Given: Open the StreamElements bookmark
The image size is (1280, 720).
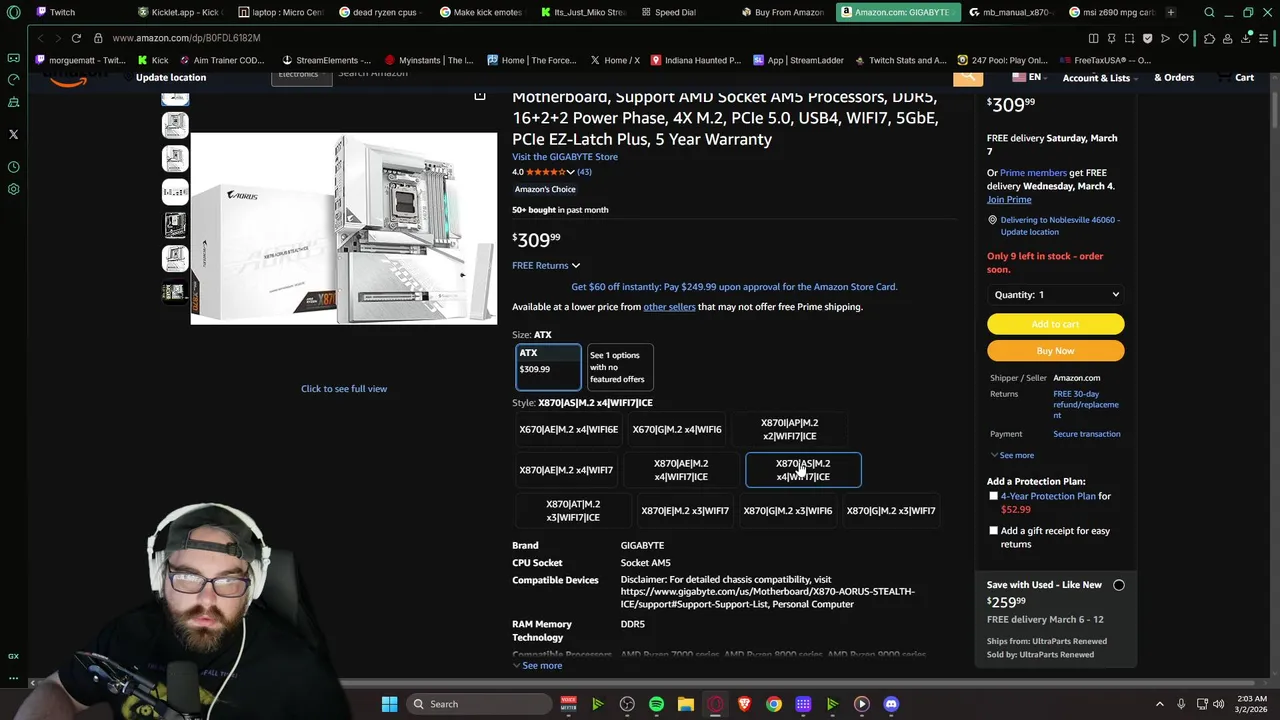Looking at the screenshot, I should 326,60.
